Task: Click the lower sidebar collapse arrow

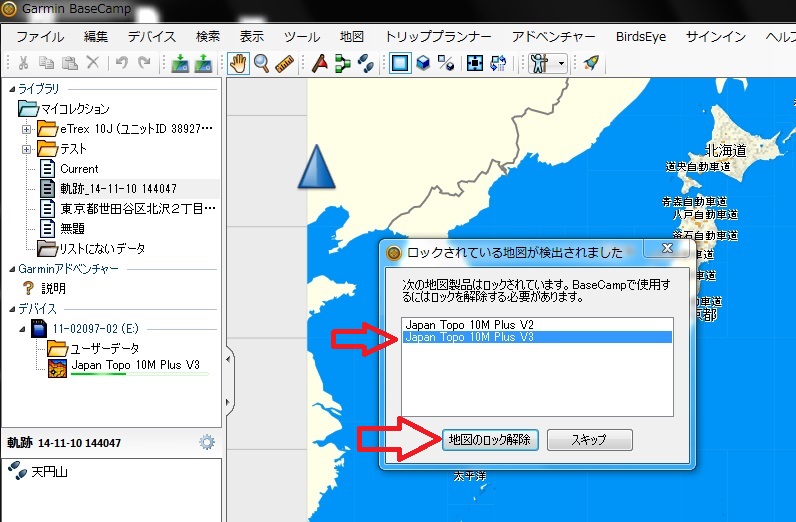Action: click(228, 403)
